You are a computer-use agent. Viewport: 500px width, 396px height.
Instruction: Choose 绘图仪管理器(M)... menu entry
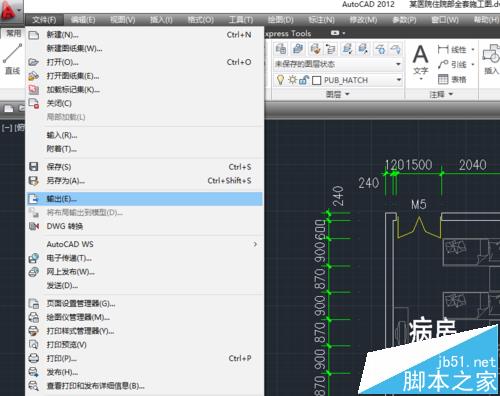[144, 317]
